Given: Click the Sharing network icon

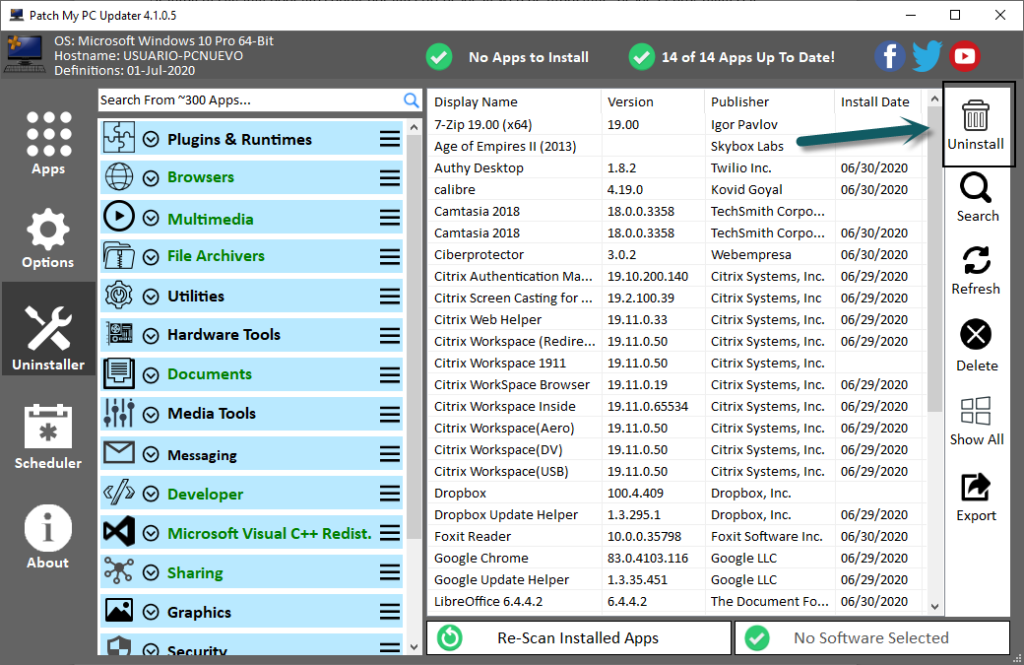Looking at the screenshot, I should pos(119,571).
